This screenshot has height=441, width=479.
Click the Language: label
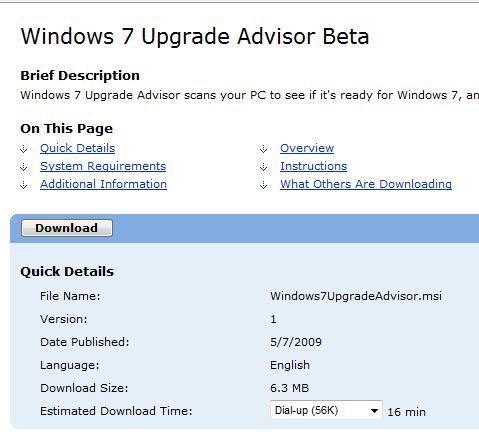click(70, 365)
